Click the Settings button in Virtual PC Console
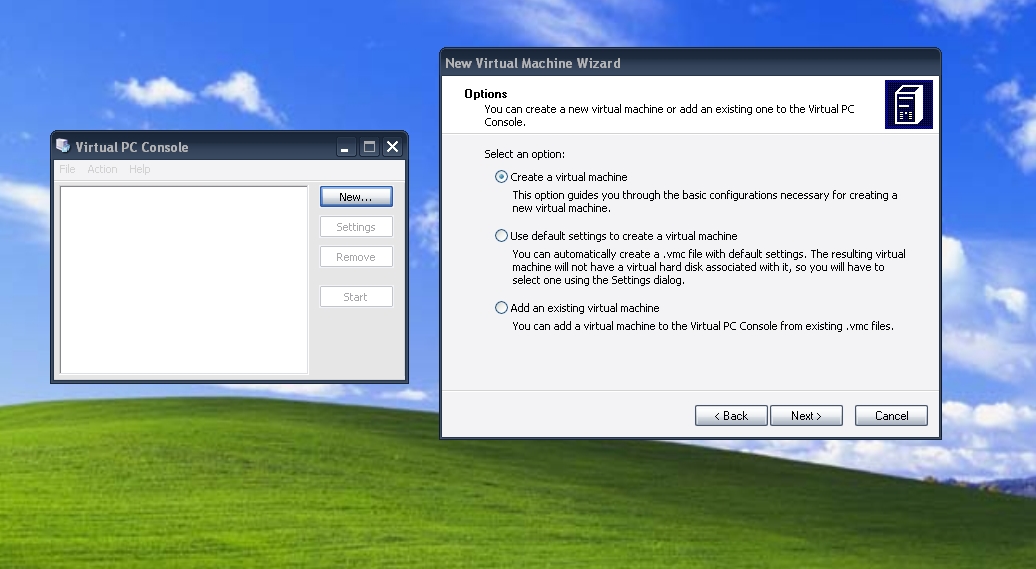Image resolution: width=1036 pixels, height=569 pixels. (x=356, y=227)
